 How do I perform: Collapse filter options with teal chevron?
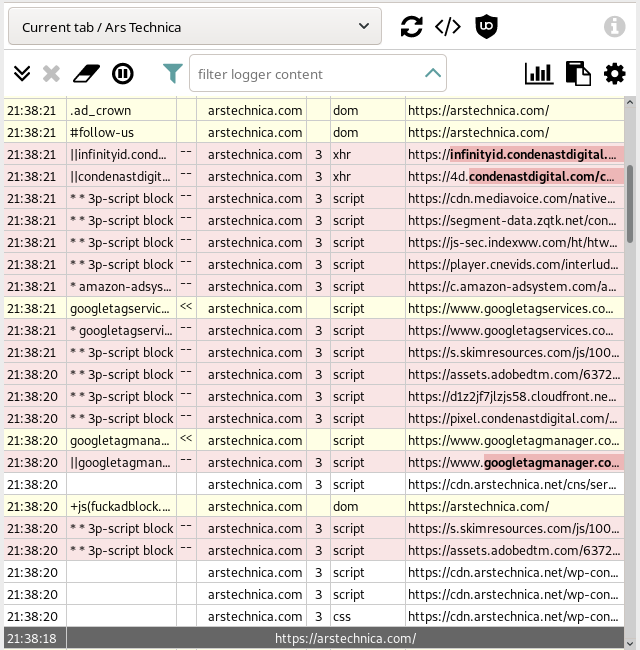point(432,73)
